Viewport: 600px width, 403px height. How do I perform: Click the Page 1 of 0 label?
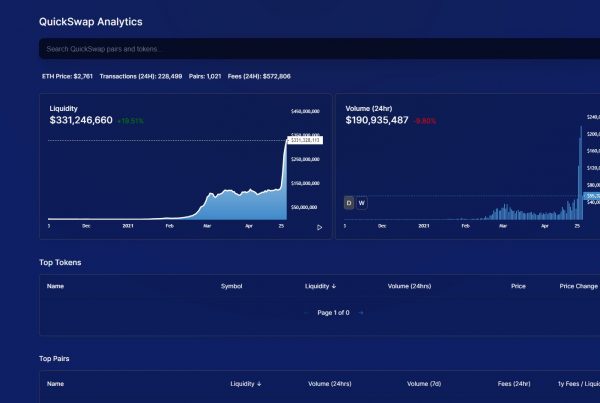[x=333, y=313]
